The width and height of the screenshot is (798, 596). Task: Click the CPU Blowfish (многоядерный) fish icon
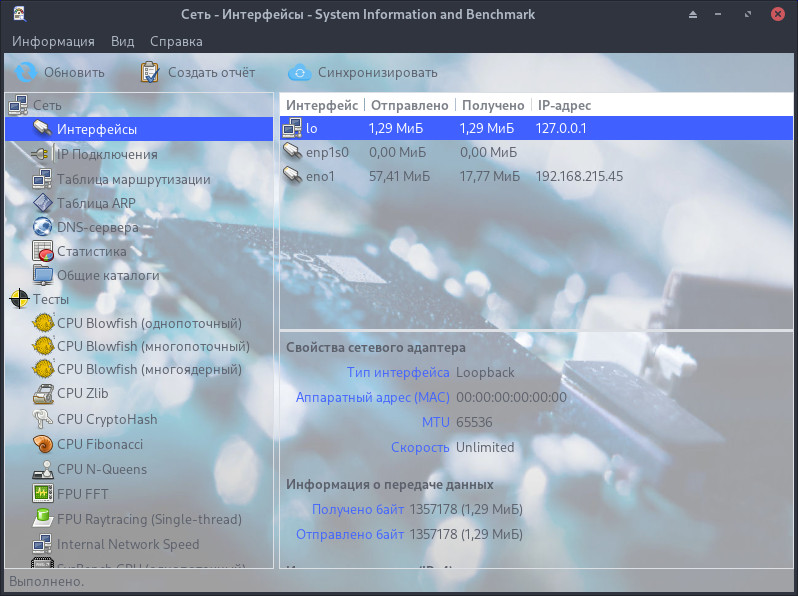[43, 369]
